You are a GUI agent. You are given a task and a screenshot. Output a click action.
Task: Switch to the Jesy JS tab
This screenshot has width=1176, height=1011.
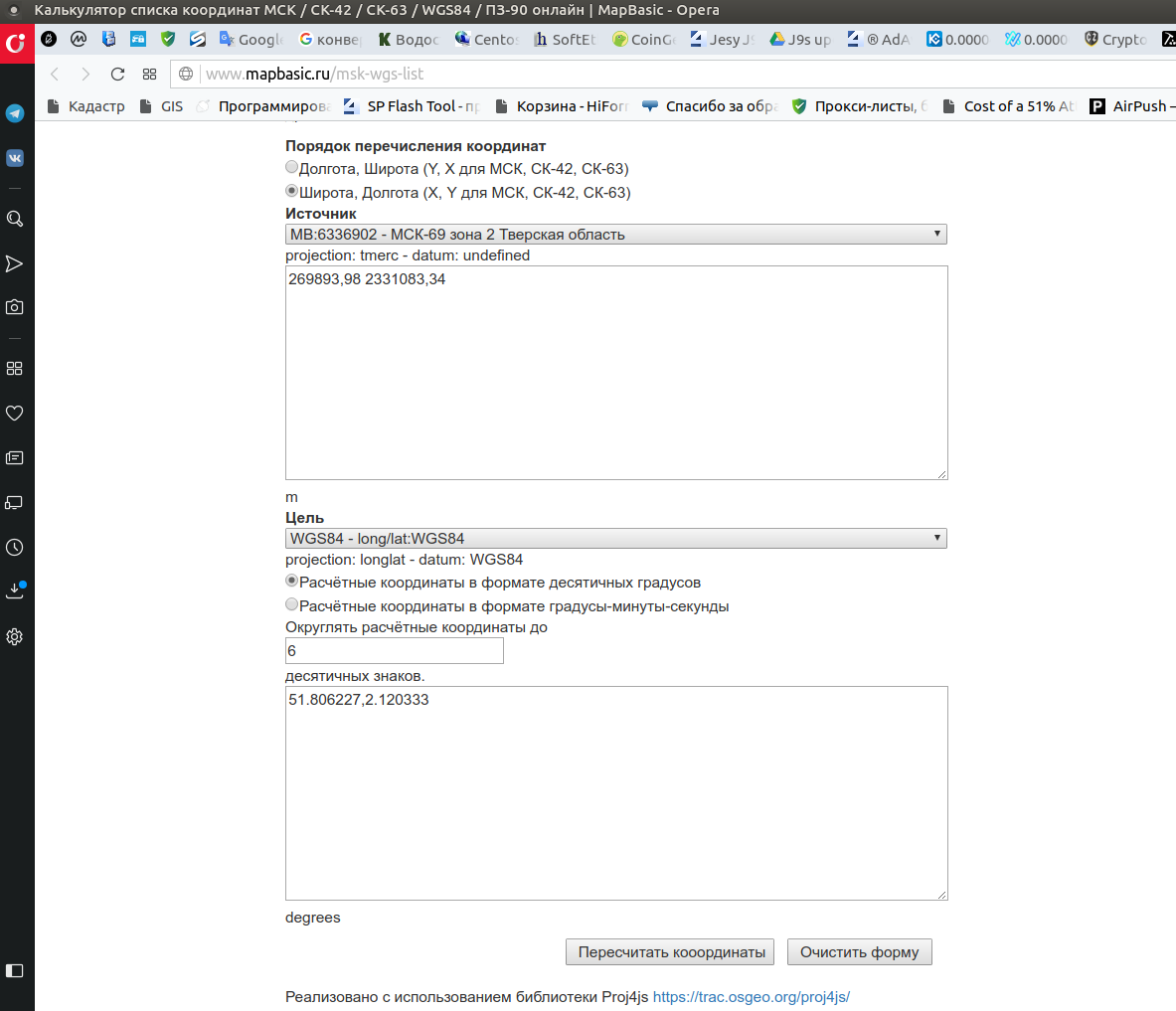[x=723, y=39]
